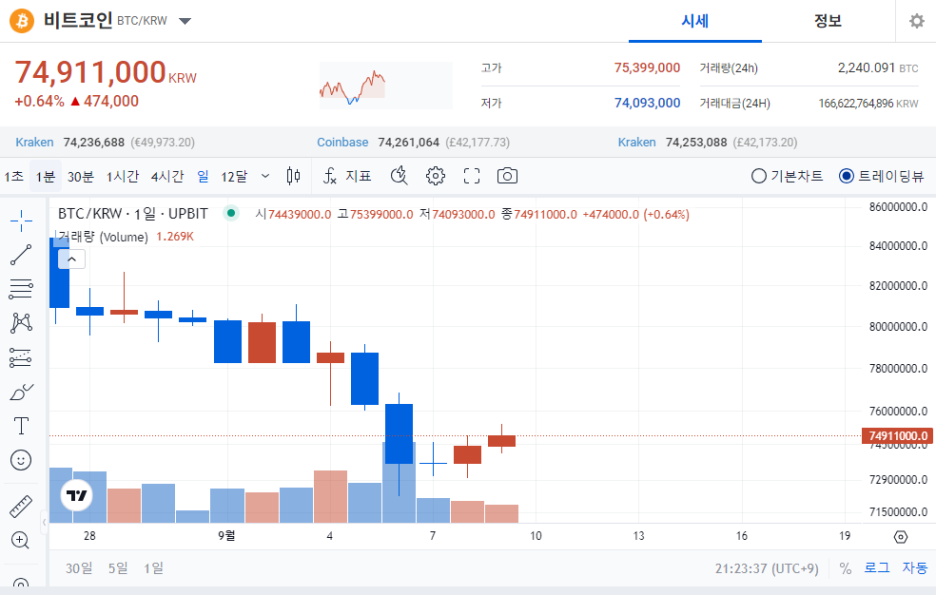Open the horizontal lines Fibonacci tool
The image size is (936, 595).
point(21,289)
